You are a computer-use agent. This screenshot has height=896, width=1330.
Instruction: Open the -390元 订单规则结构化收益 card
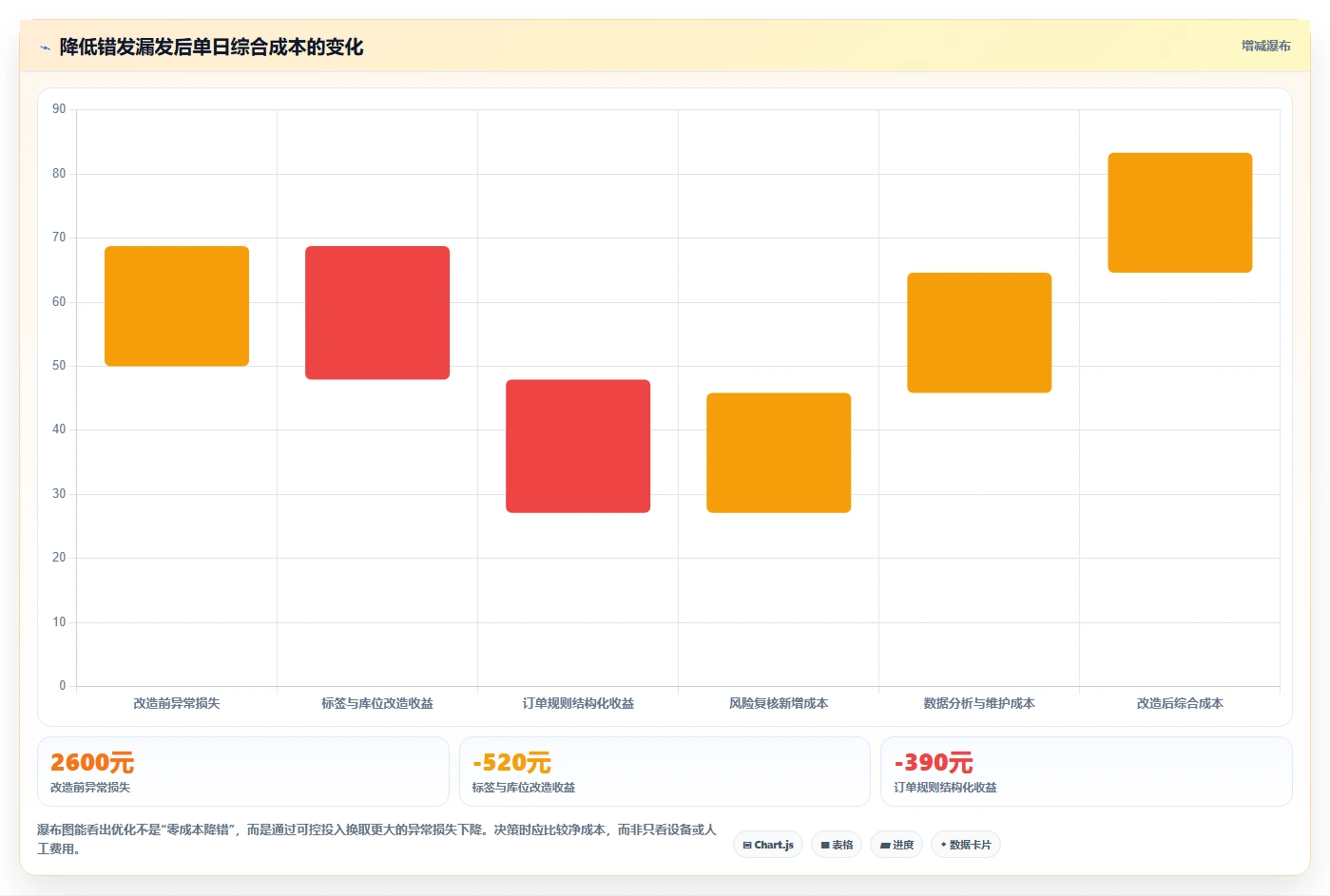(x=1087, y=772)
